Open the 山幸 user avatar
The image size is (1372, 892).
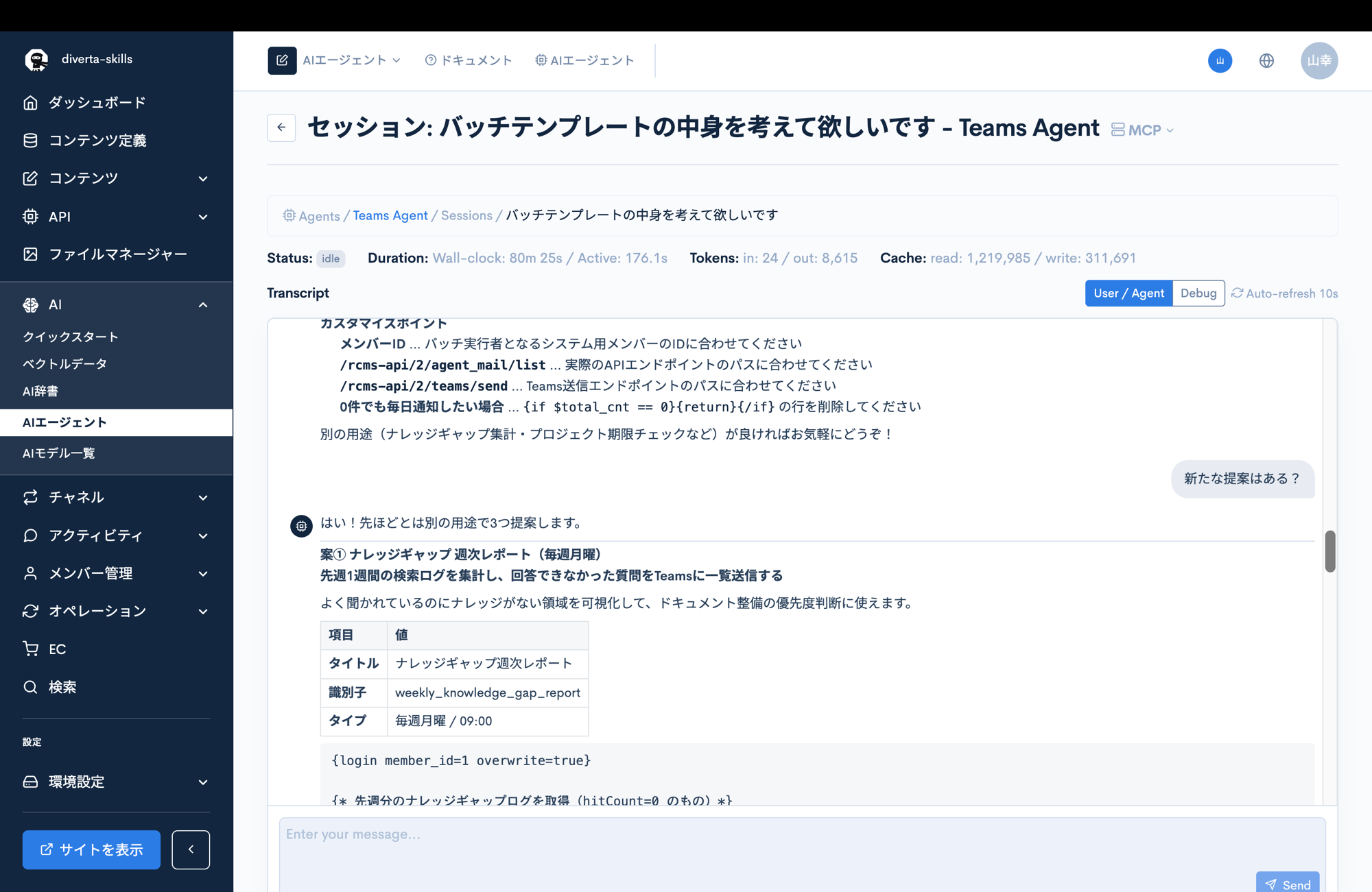(1318, 60)
